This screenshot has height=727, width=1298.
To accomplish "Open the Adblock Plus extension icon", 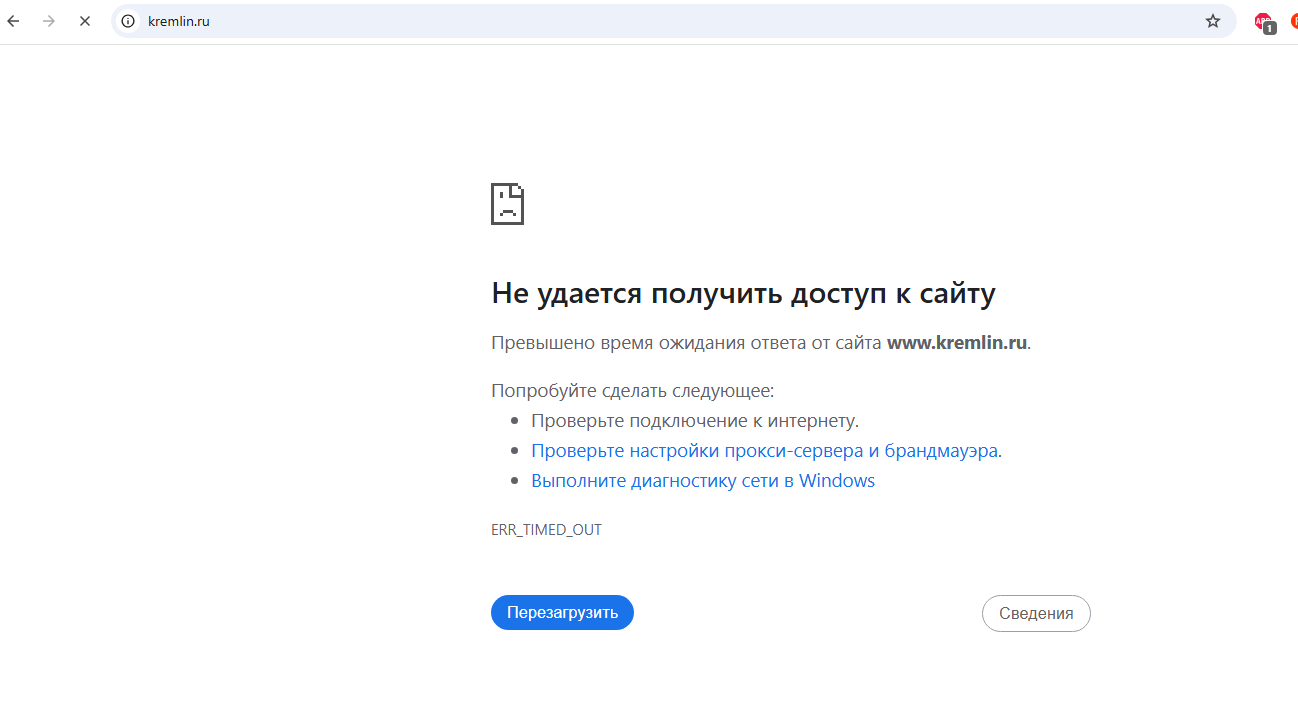I will tap(1264, 21).
